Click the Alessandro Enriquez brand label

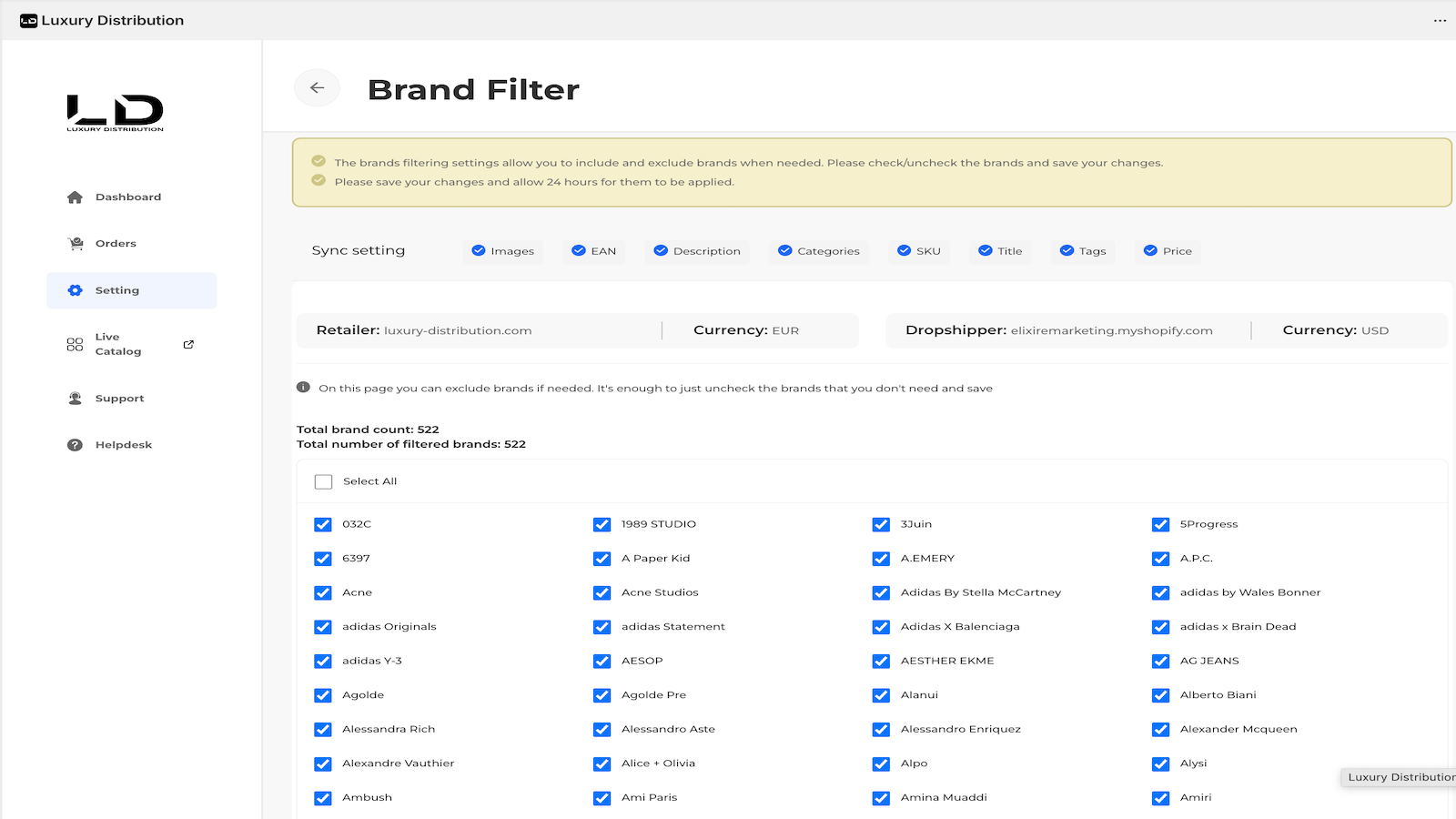pos(961,729)
